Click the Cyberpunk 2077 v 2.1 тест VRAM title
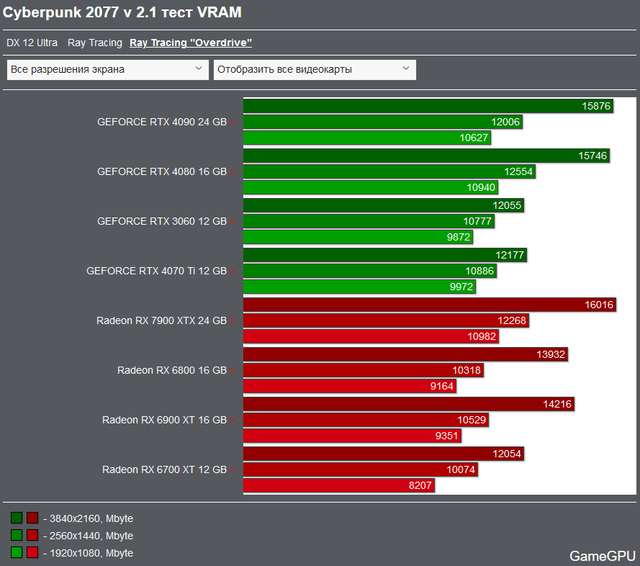 [x=122, y=12]
